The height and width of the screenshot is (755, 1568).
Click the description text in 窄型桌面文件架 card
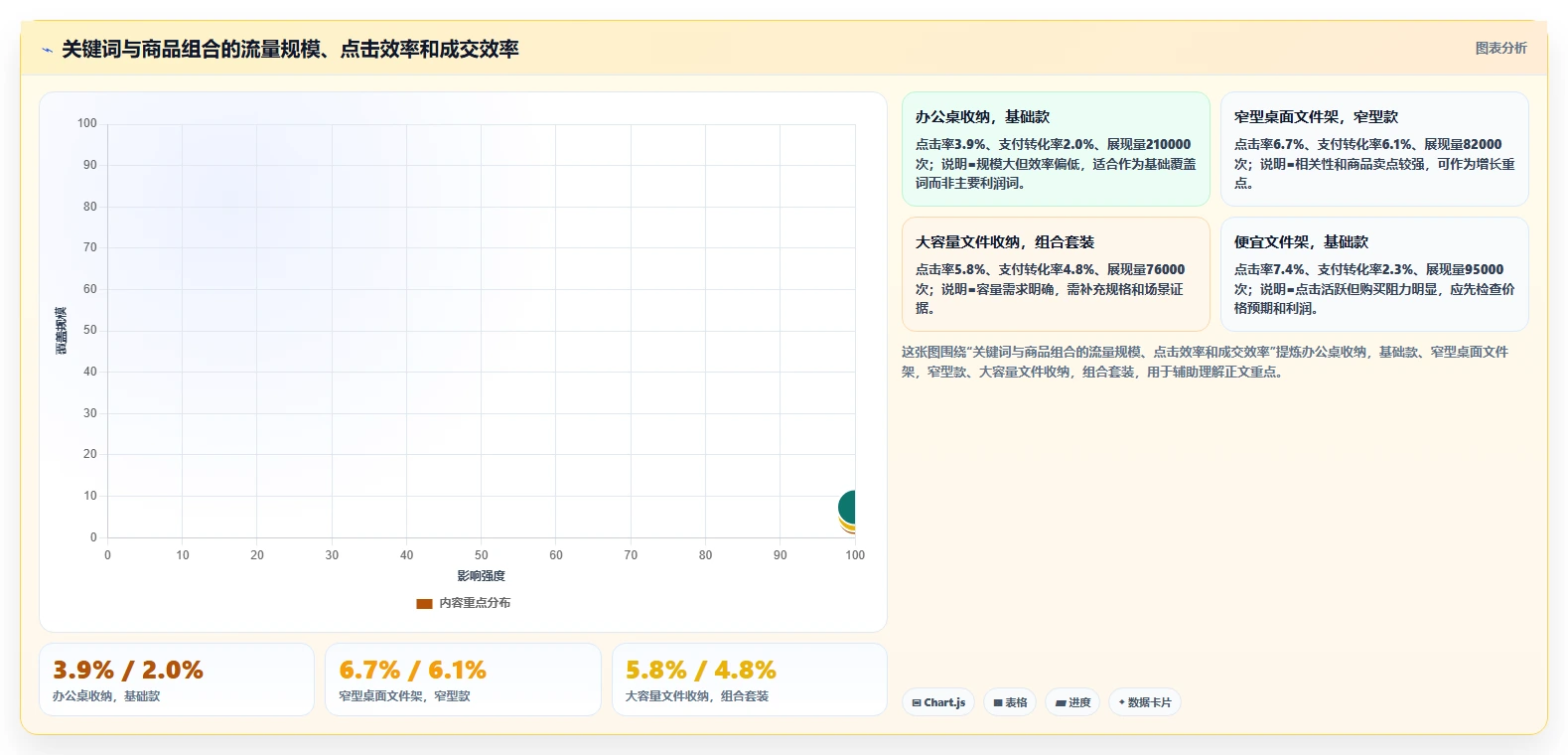1374,164
